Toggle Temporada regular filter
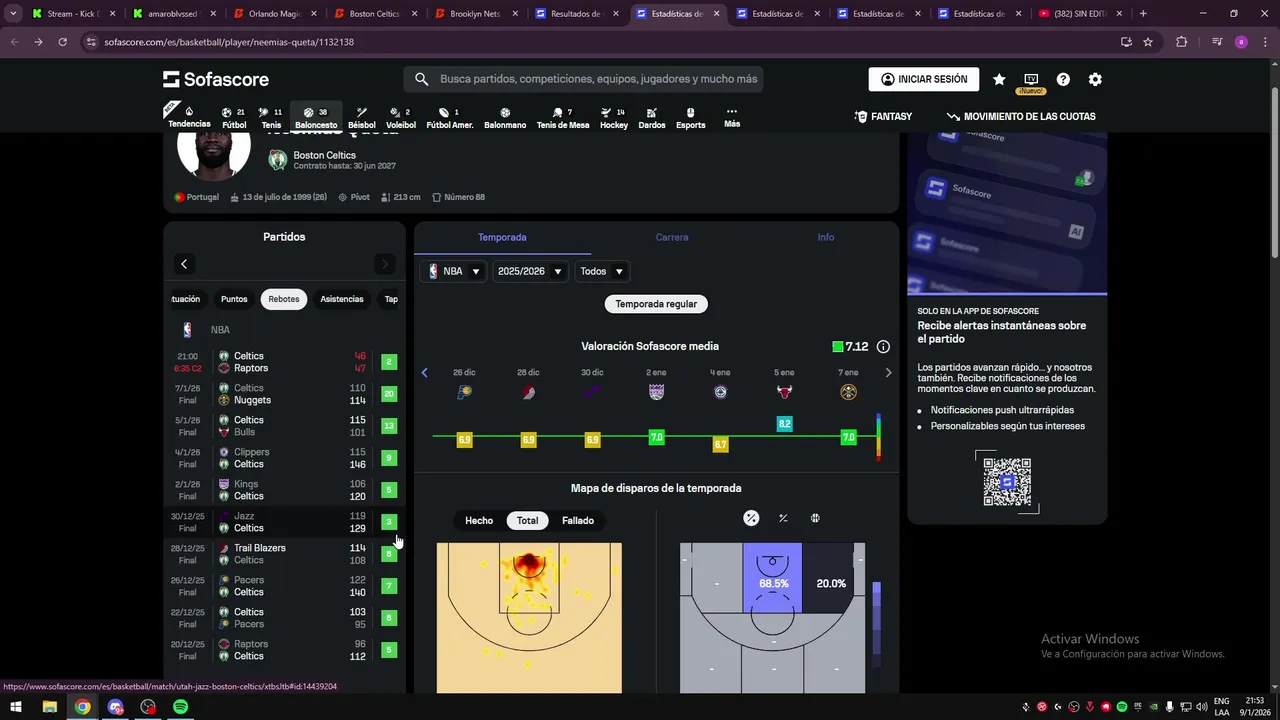The image size is (1280, 720). [656, 303]
